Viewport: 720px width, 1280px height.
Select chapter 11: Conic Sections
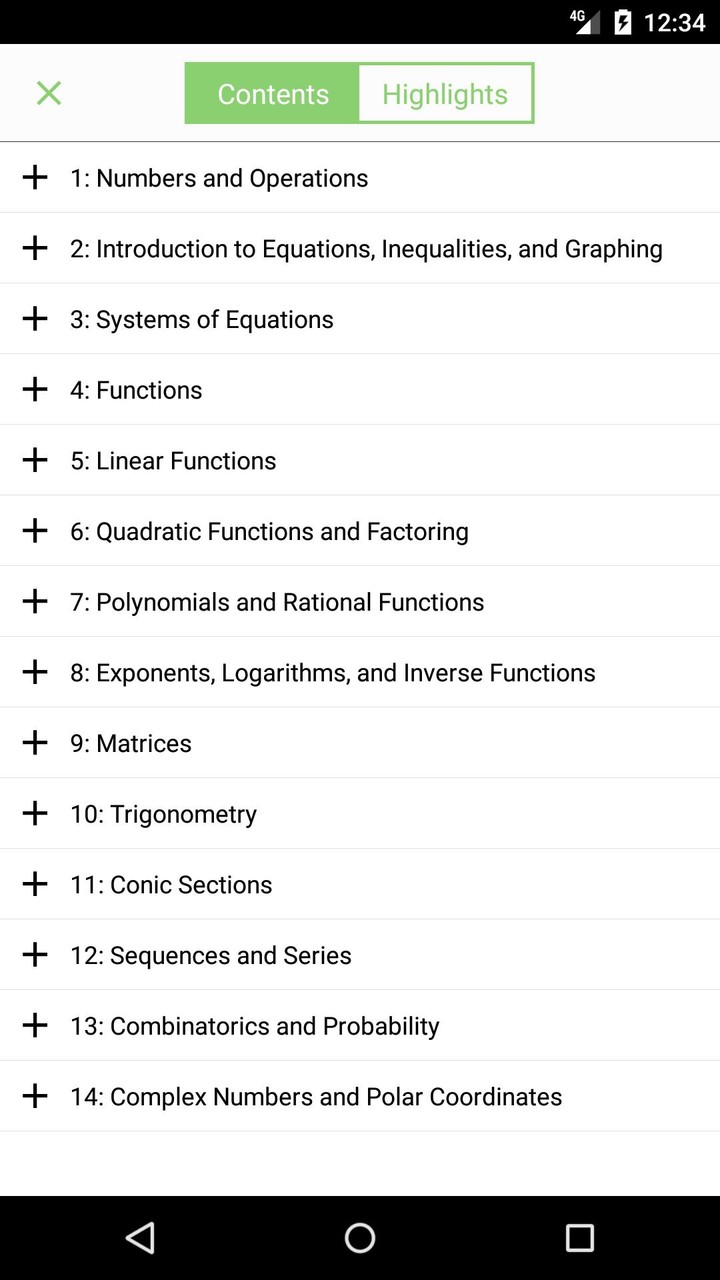170,884
